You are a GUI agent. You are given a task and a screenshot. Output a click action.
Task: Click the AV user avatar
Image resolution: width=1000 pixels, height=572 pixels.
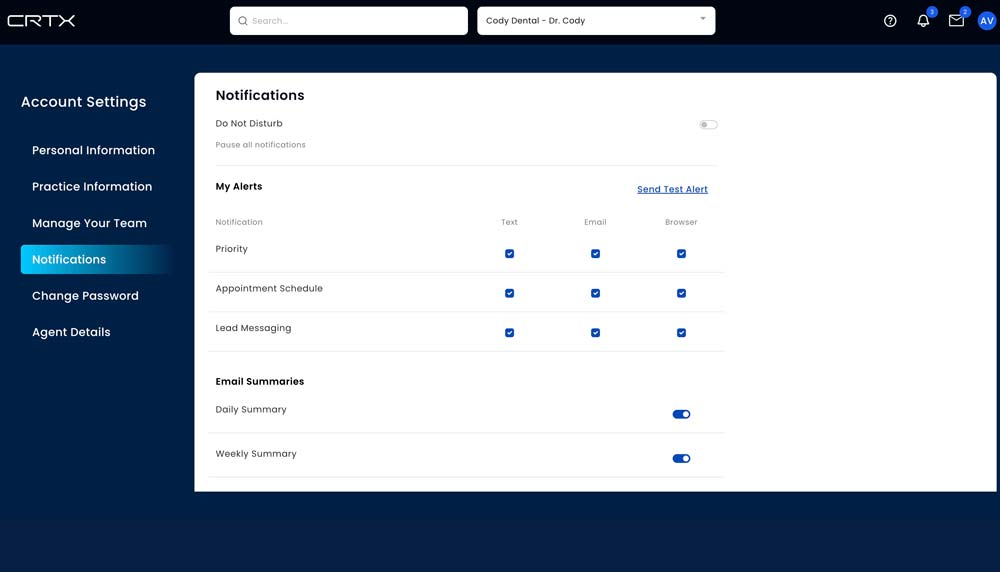pos(986,21)
